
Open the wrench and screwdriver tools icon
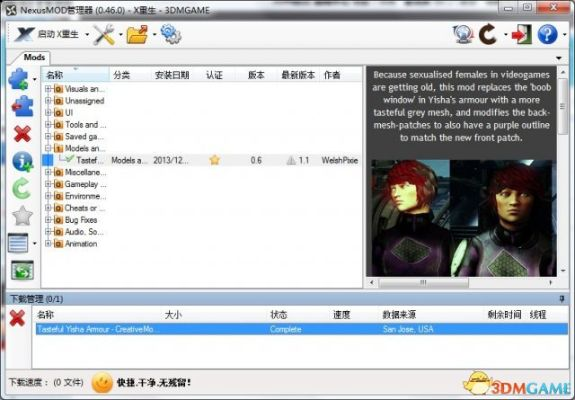coord(104,34)
